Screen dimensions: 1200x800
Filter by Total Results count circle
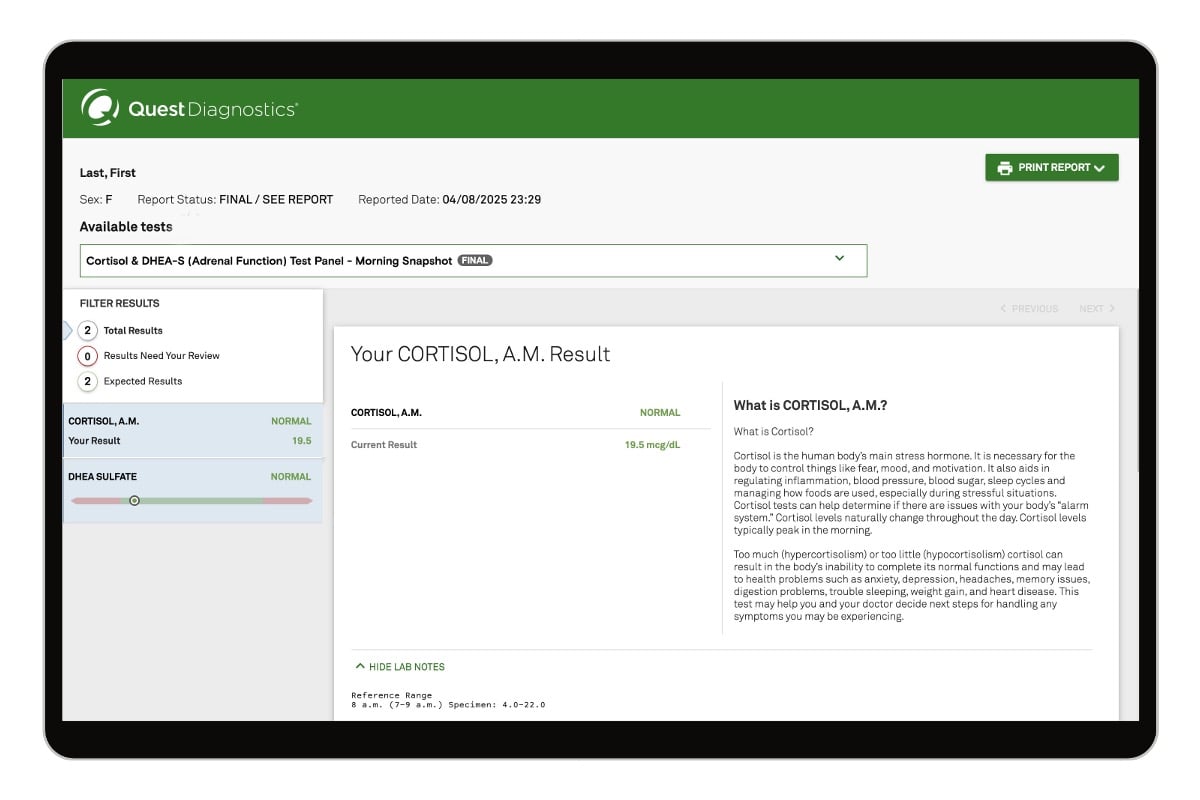coord(88,331)
